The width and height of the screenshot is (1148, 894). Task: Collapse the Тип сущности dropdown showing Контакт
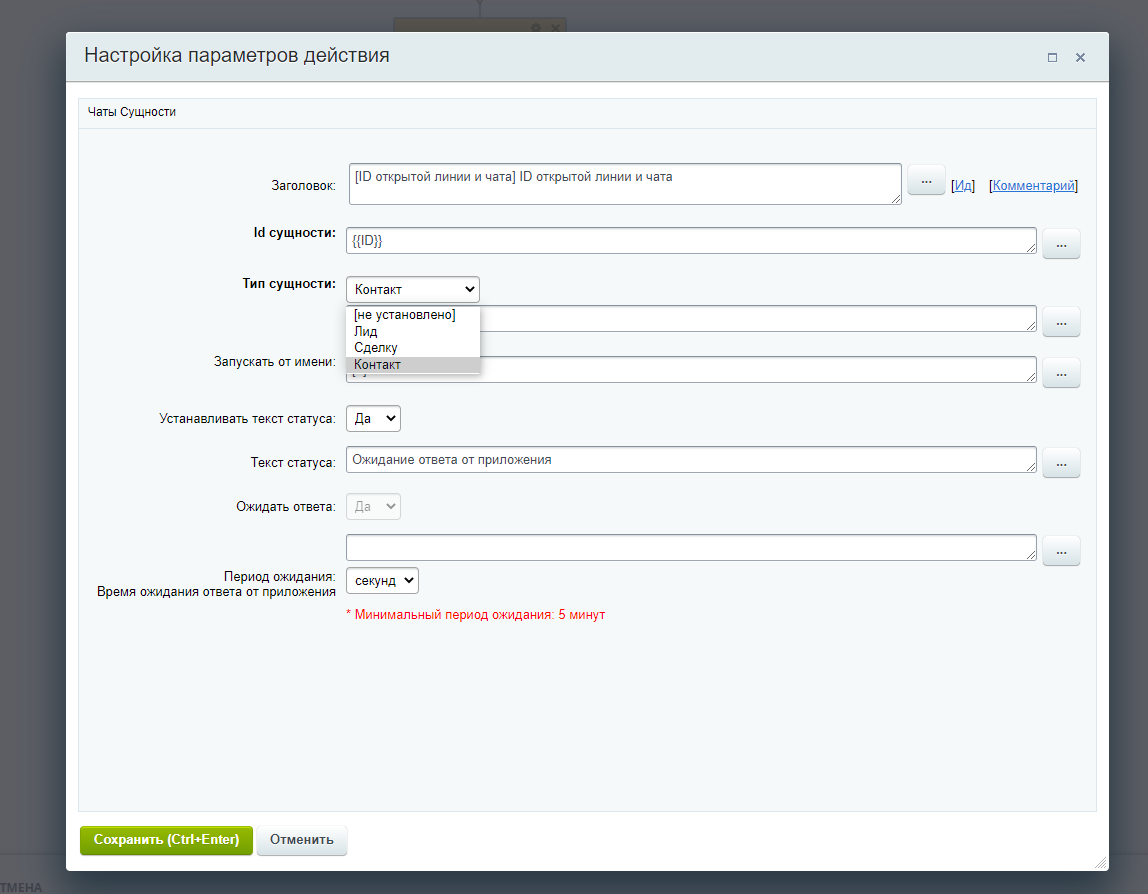pos(412,289)
